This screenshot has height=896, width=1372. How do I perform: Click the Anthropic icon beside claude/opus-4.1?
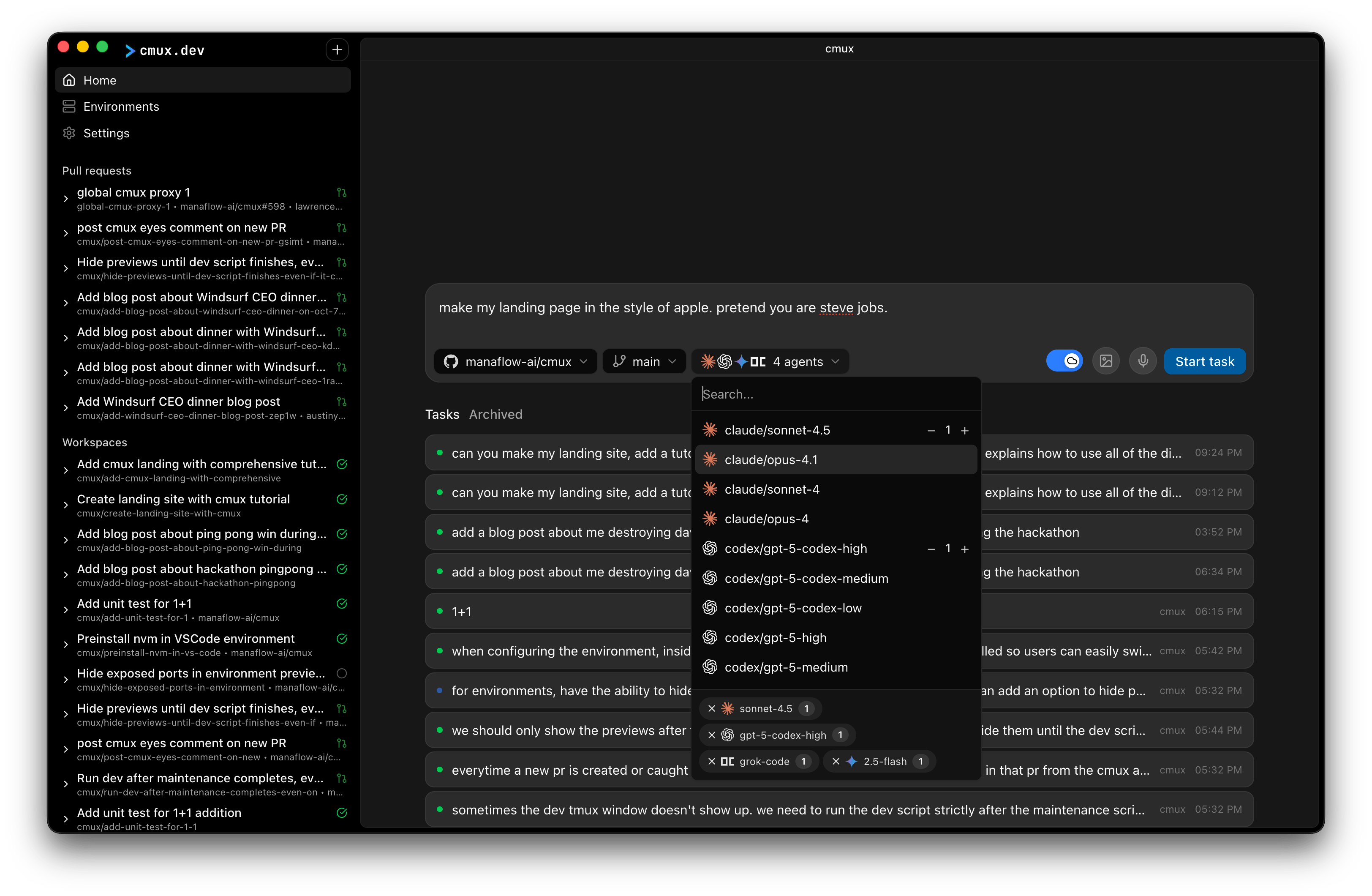click(x=710, y=459)
